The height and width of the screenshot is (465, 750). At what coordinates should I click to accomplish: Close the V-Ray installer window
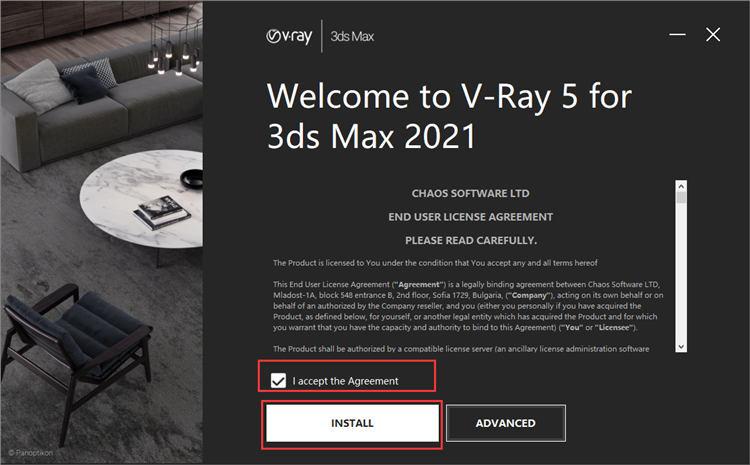pyautogui.click(x=713, y=34)
